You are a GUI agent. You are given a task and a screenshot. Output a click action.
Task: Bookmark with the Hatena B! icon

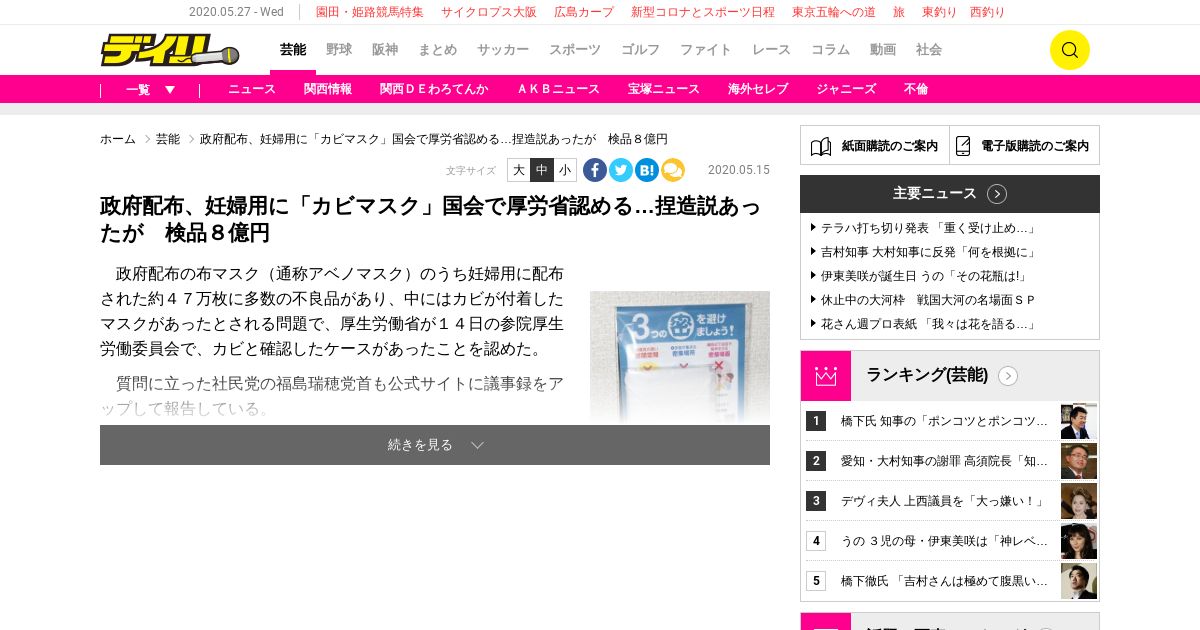pos(647,170)
